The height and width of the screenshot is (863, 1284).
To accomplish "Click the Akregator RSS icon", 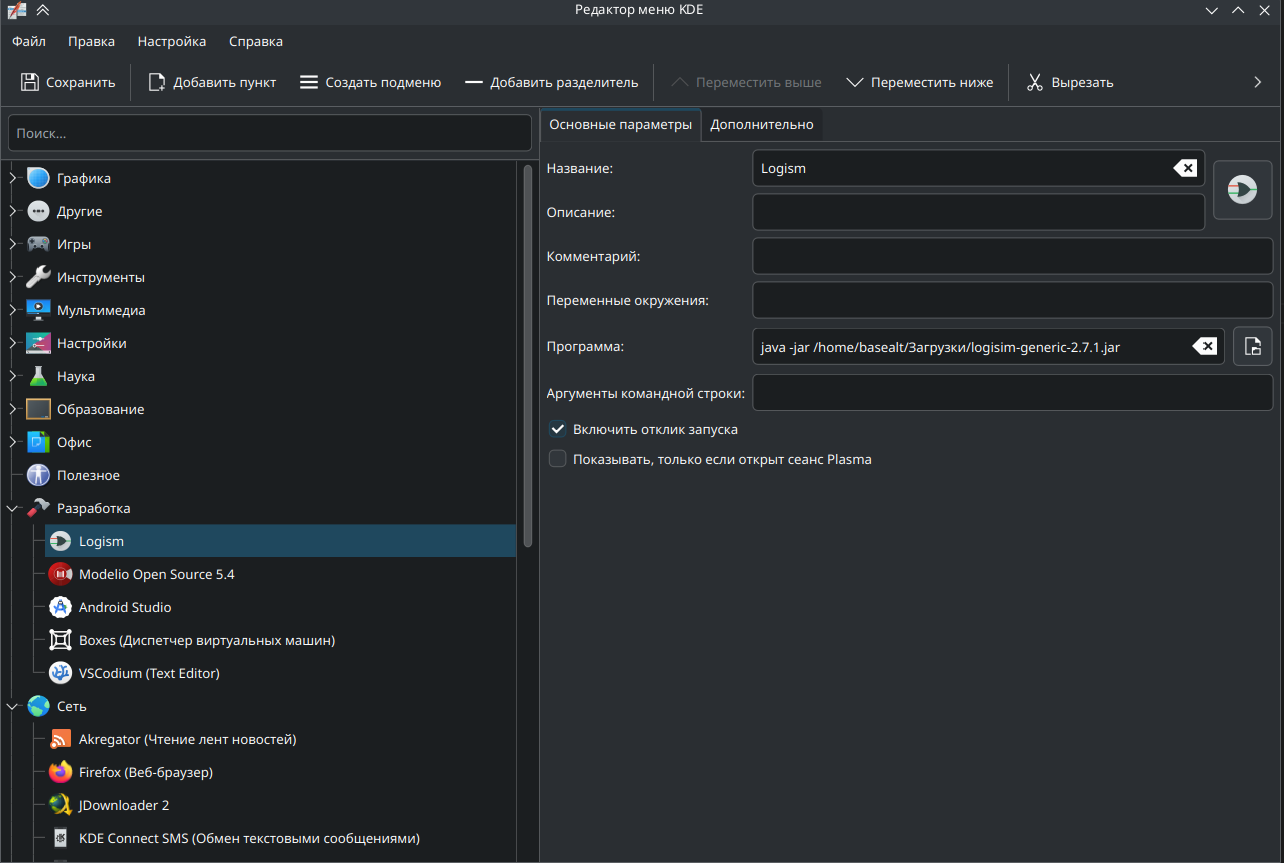I will coord(60,739).
